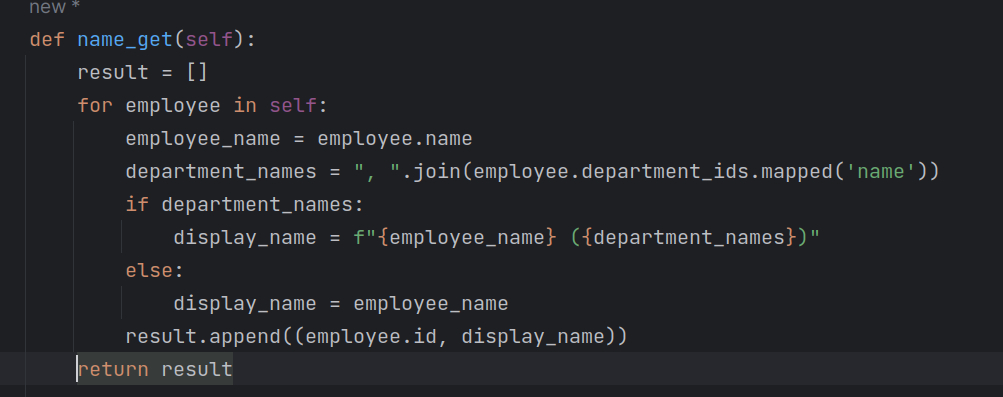Click the result.append line
The height and width of the screenshot is (397, 1003).
coord(377,337)
